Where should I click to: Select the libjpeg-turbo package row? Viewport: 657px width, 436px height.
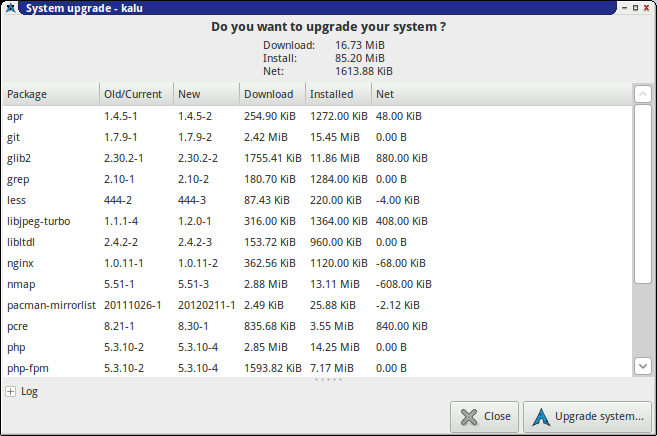317,221
